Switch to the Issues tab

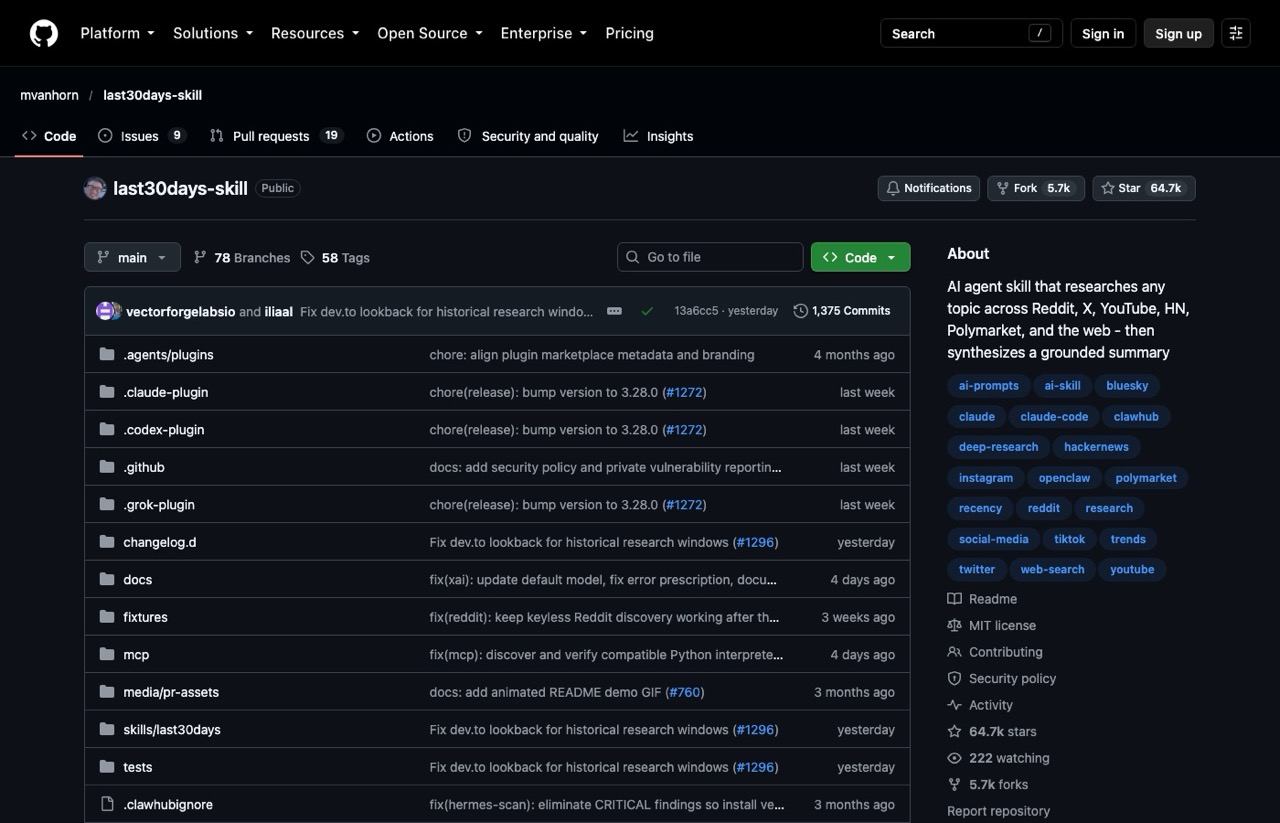142,136
